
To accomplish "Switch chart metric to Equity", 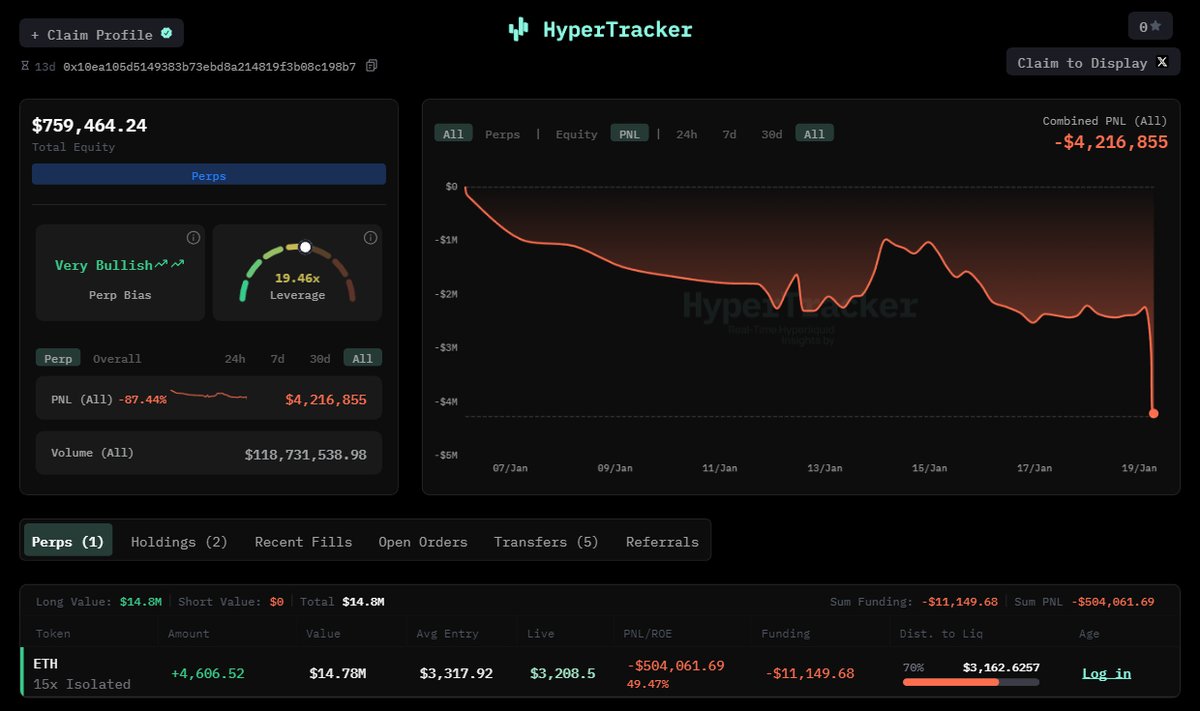I will click(576, 134).
